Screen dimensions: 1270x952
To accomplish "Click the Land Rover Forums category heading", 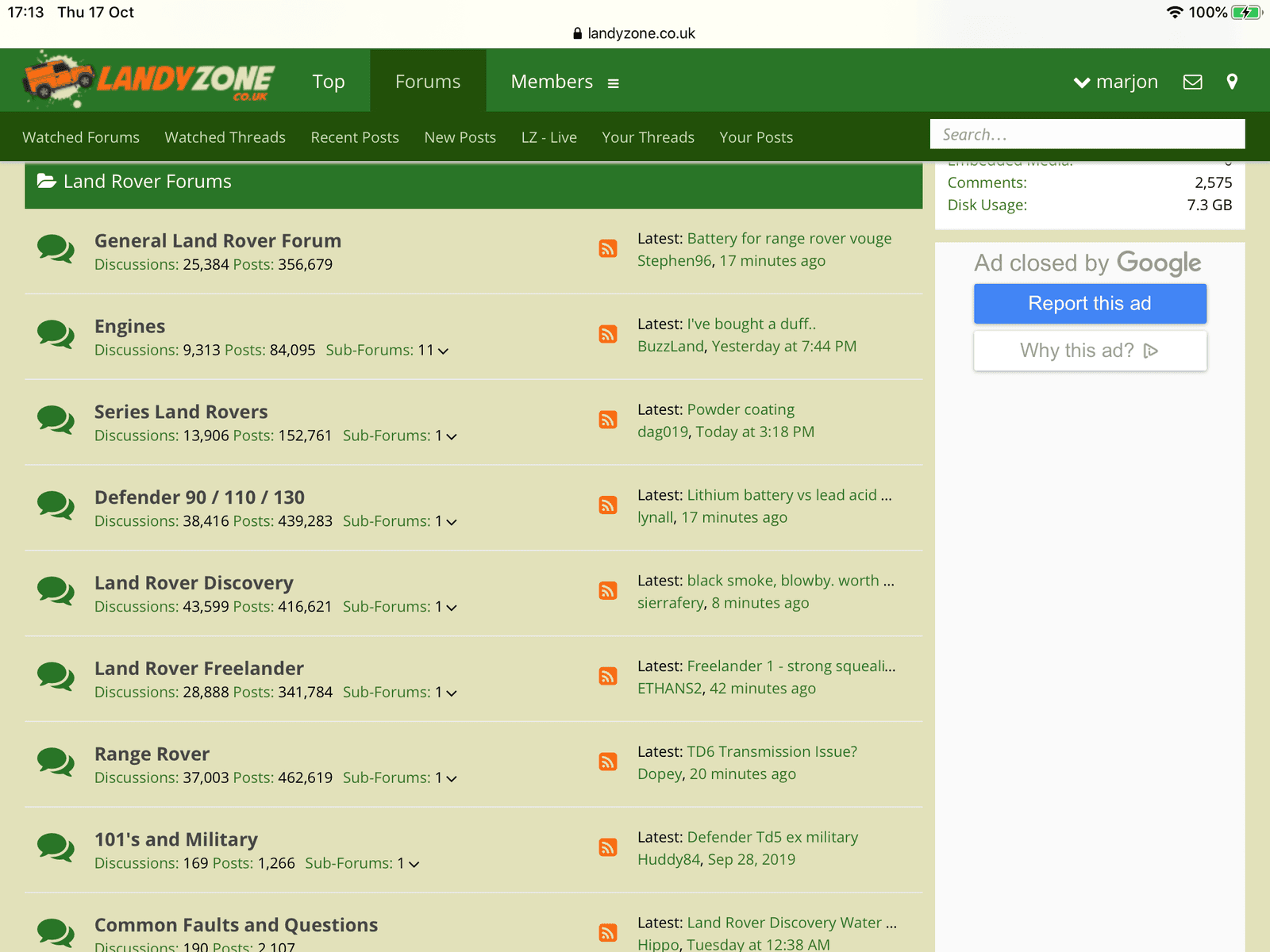I will (x=148, y=182).
